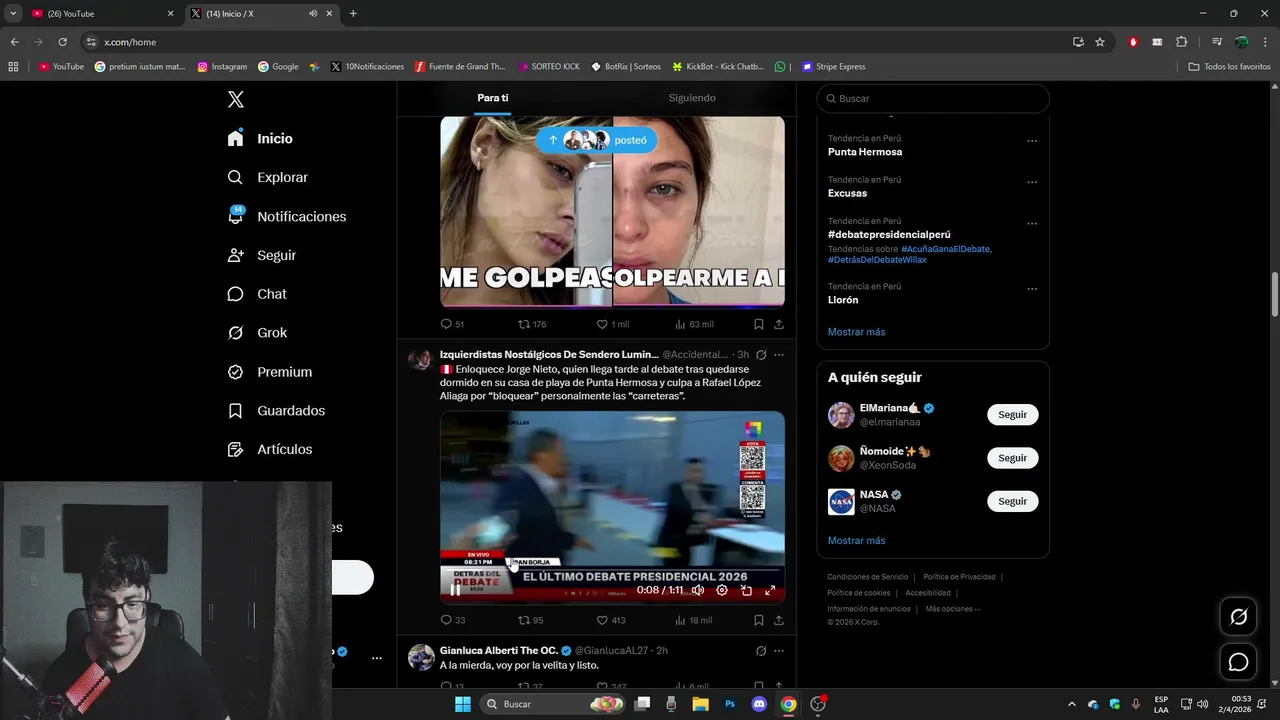This screenshot has width=1280, height=720.
Task: Go to Inicio in sidebar
Action: (260, 139)
